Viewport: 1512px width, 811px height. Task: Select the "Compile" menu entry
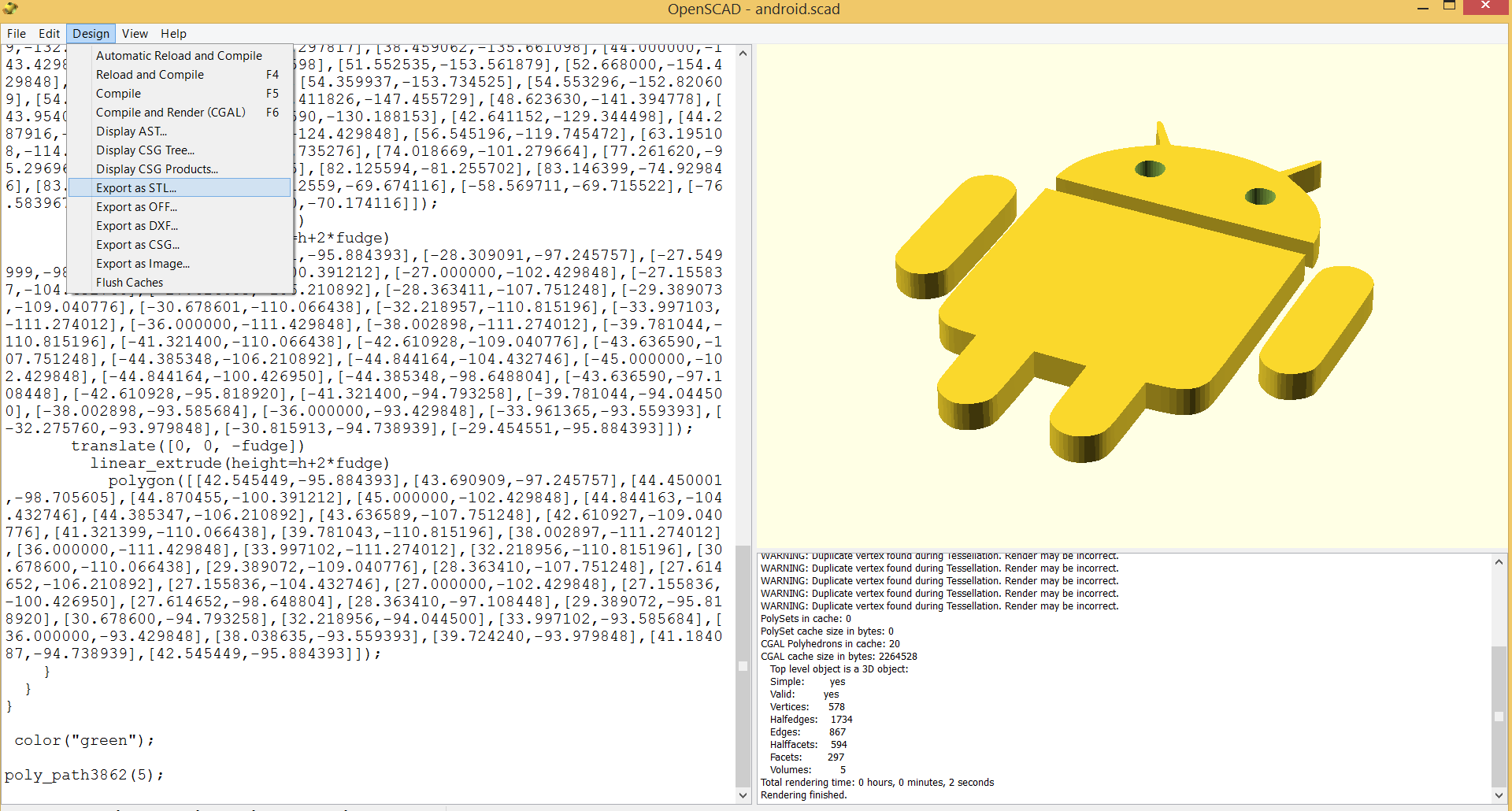pyautogui.click(x=118, y=93)
